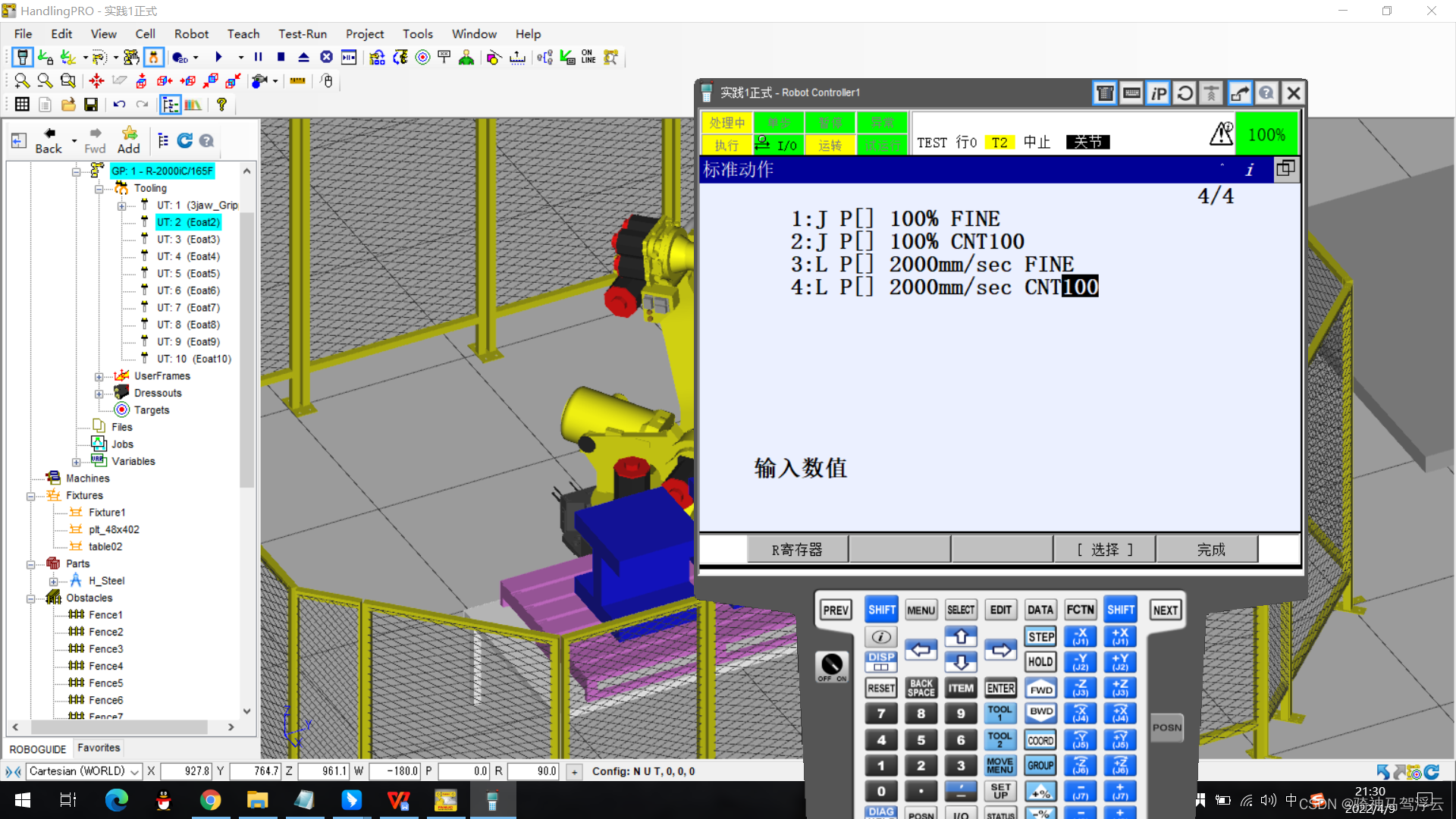Click the Cycle Start play icon
Image resolution: width=1456 pixels, height=819 pixels.
[218, 58]
